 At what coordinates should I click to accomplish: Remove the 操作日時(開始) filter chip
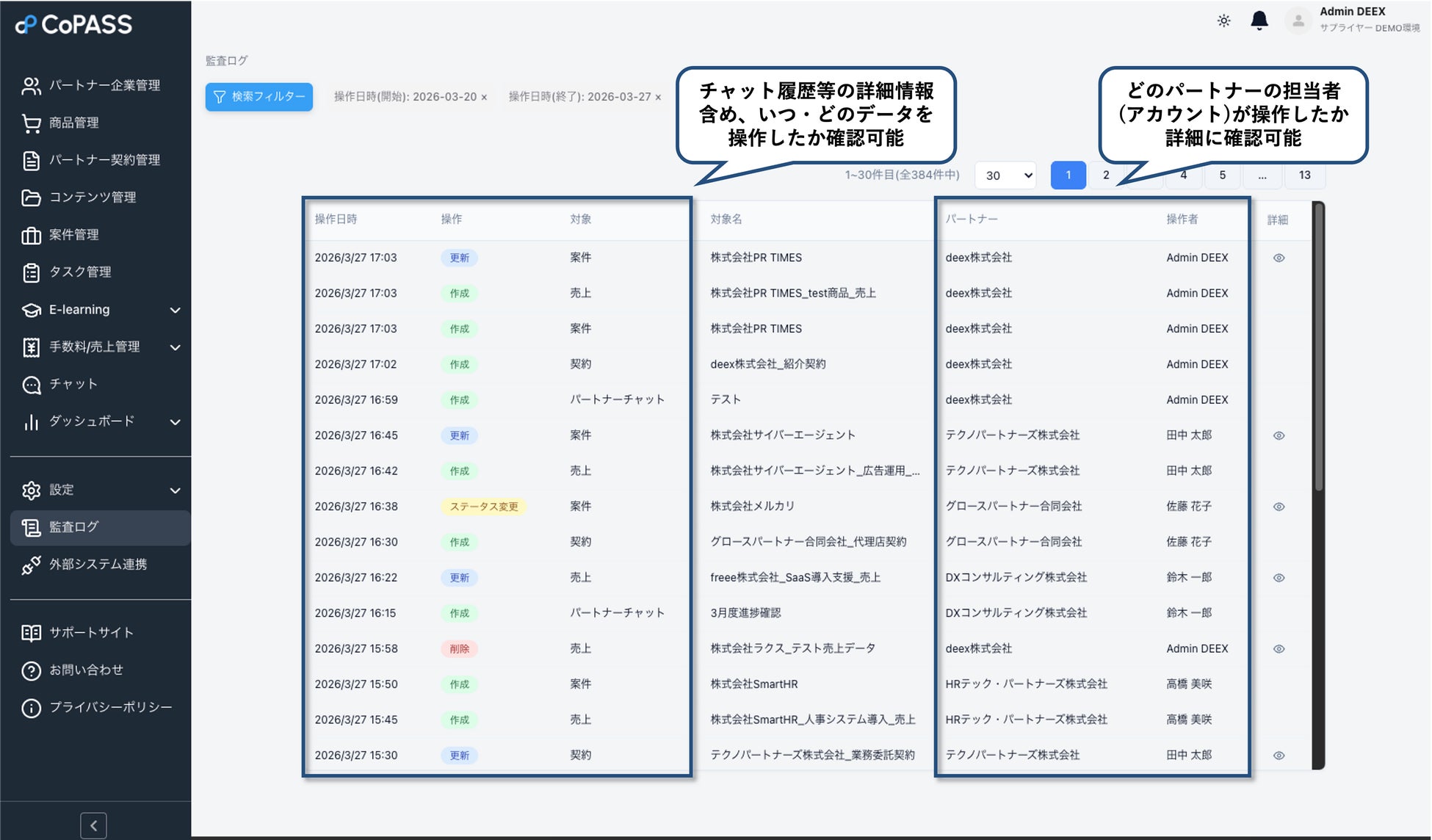click(x=484, y=98)
